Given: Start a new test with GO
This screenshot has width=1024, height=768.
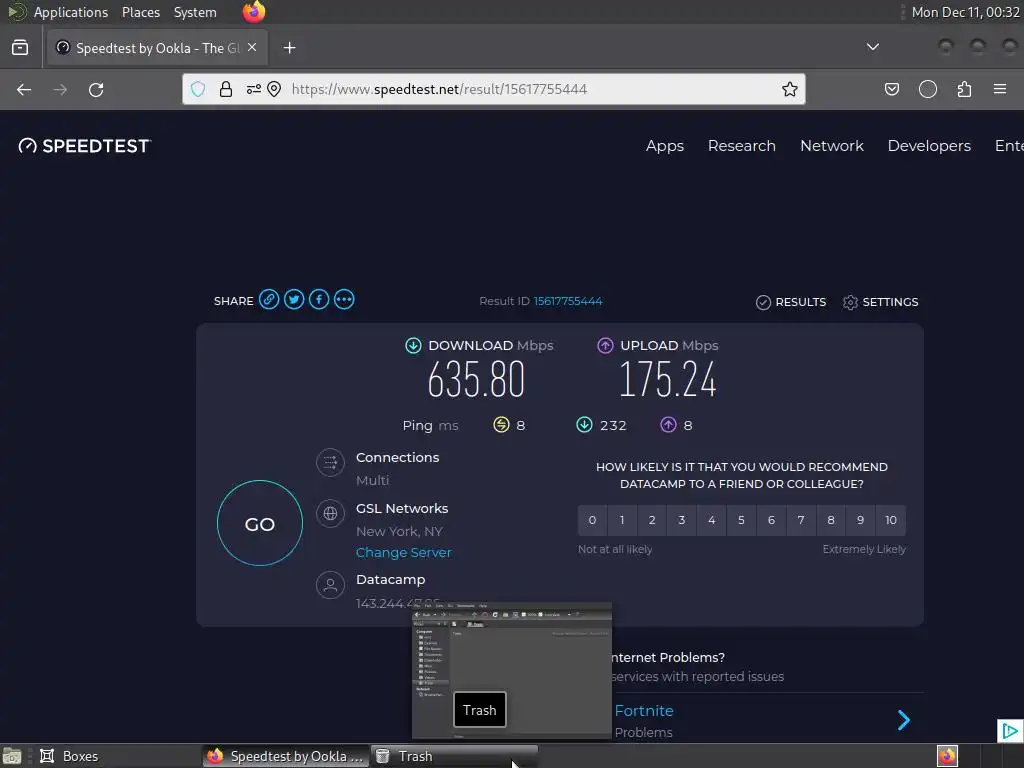Looking at the screenshot, I should tap(260, 523).
